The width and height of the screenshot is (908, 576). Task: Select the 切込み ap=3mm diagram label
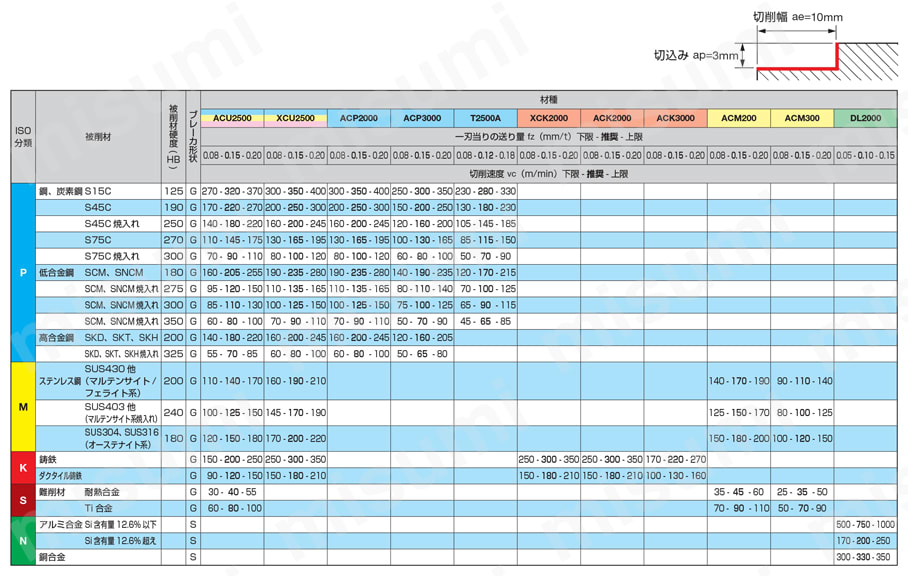click(x=696, y=56)
